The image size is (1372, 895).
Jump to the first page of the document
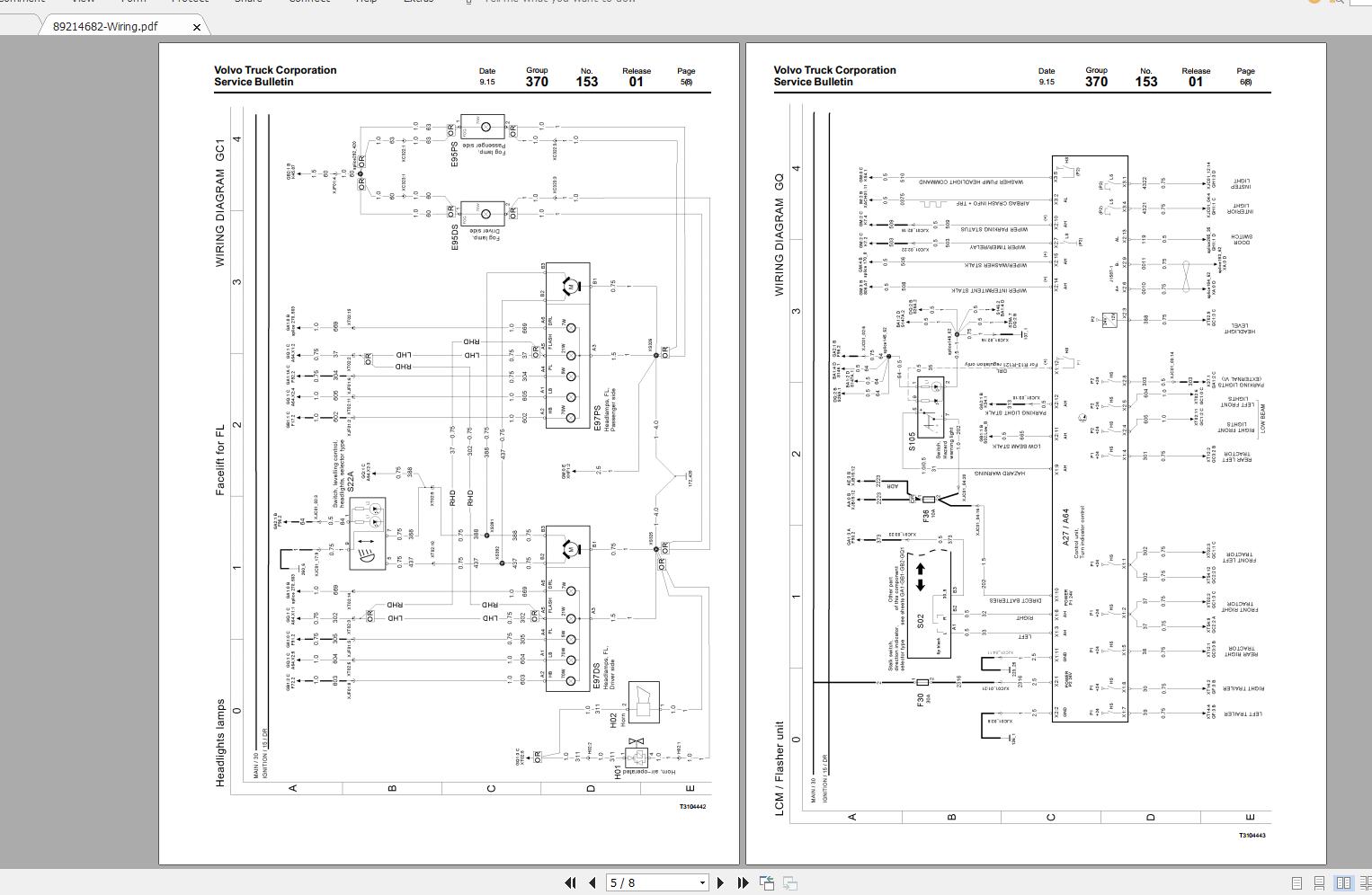tap(572, 882)
